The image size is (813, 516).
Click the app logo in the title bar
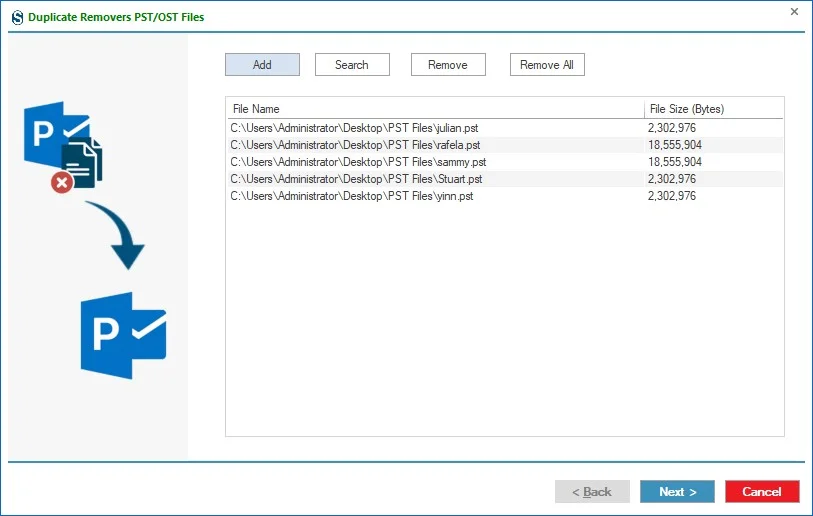pyautogui.click(x=18, y=17)
